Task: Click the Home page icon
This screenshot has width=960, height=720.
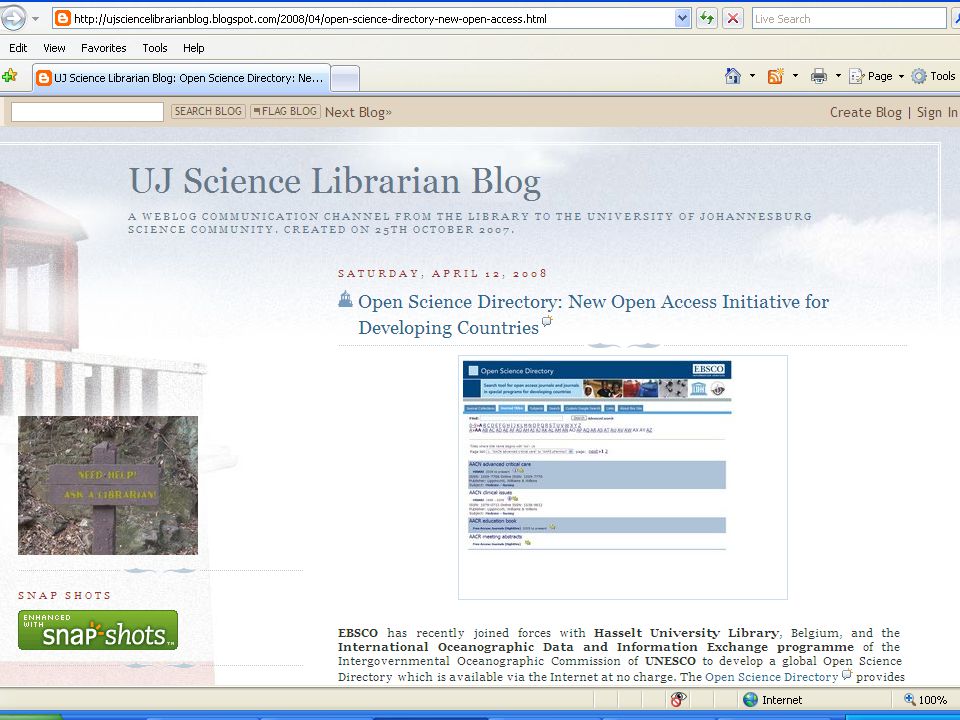Action: point(732,76)
